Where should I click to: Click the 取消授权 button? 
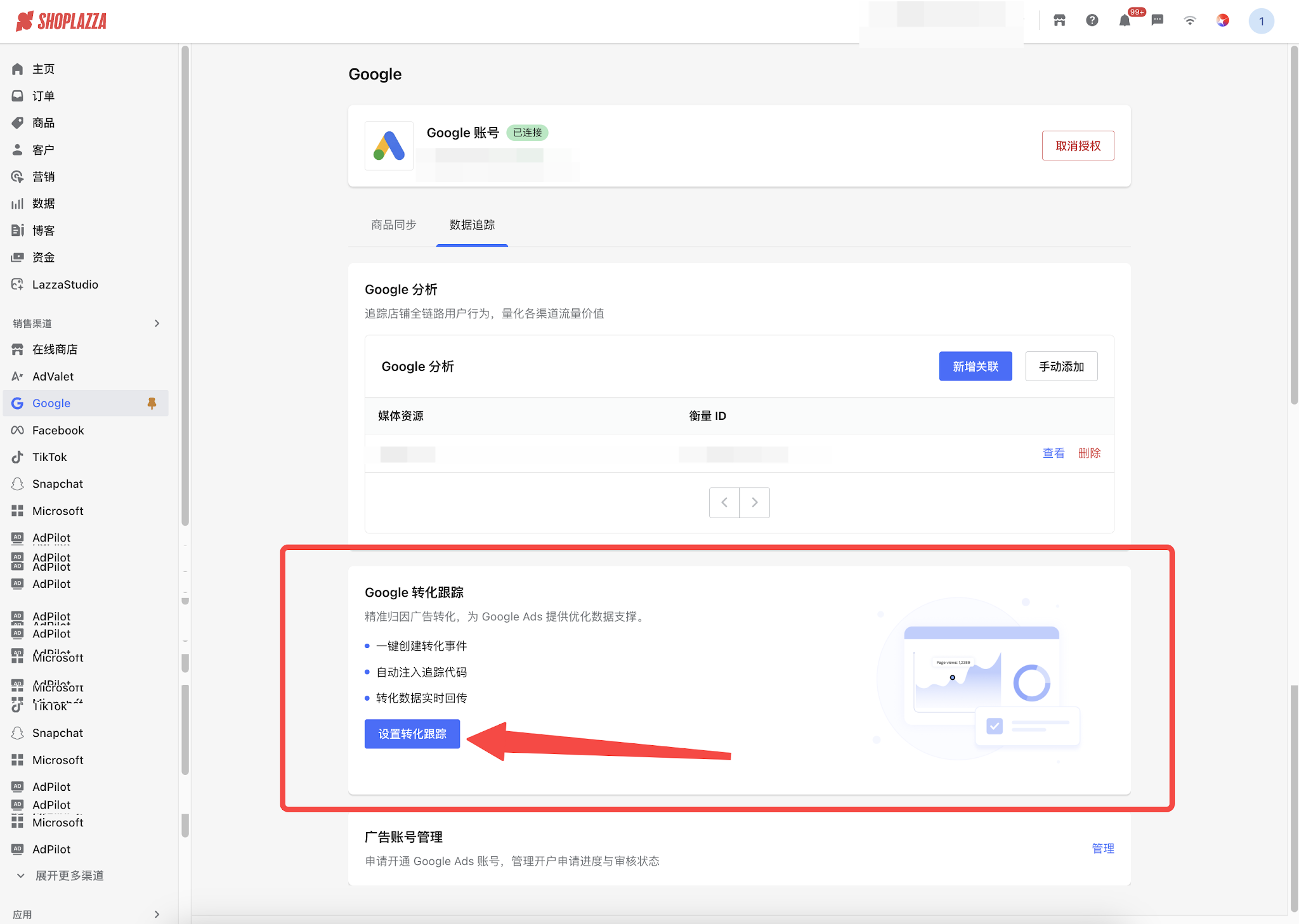click(1078, 146)
